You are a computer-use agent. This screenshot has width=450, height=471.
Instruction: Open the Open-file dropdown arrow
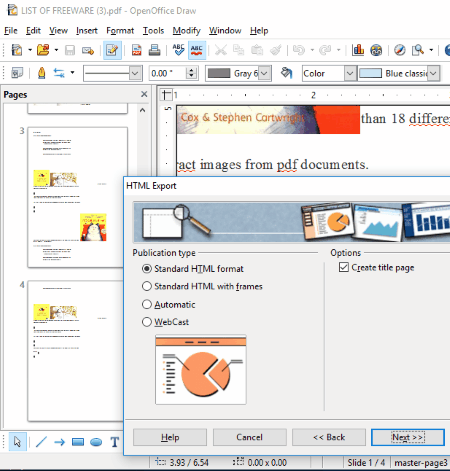[x=56, y=50]
